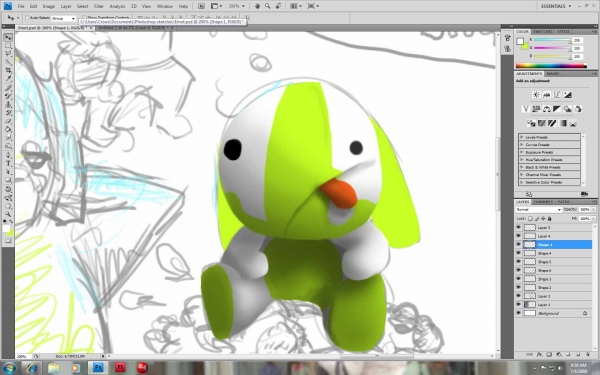This screenshot has width=600, height=375.
Task: Select the Type tool
Action: coord(8,163)
